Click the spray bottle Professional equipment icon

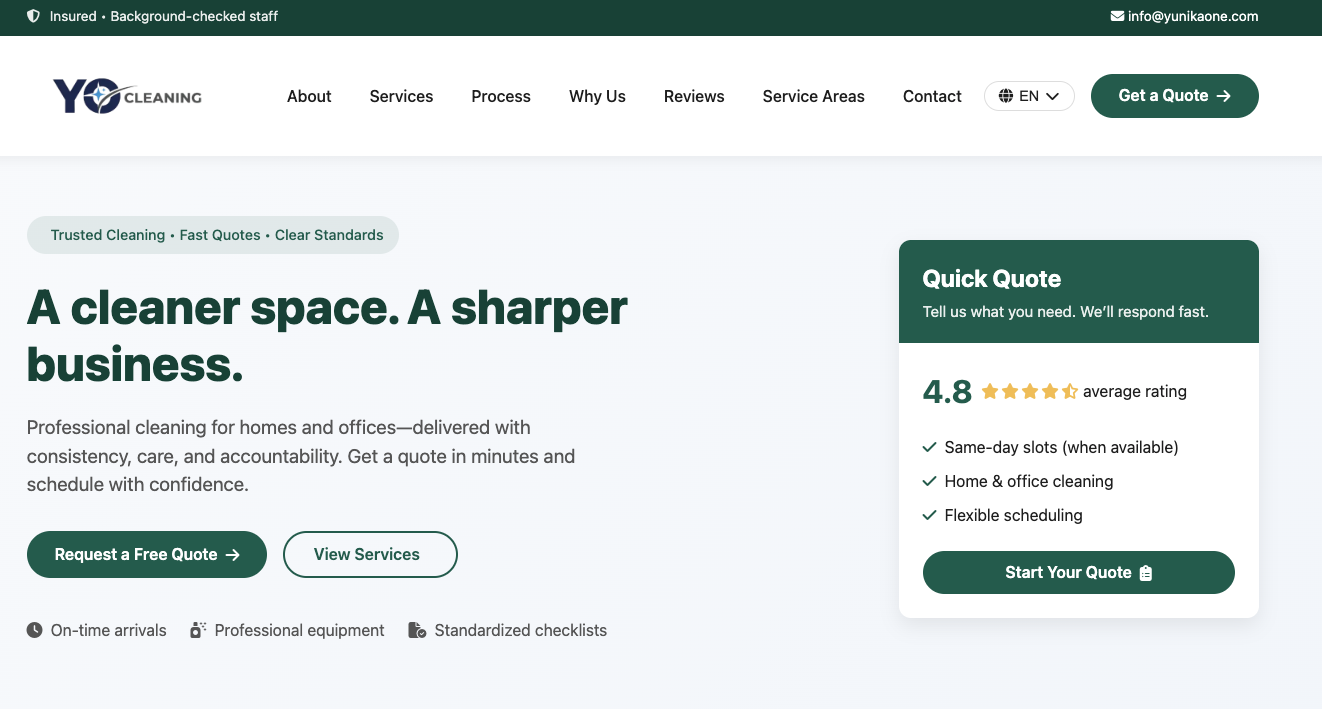click(x=198, y=630)
